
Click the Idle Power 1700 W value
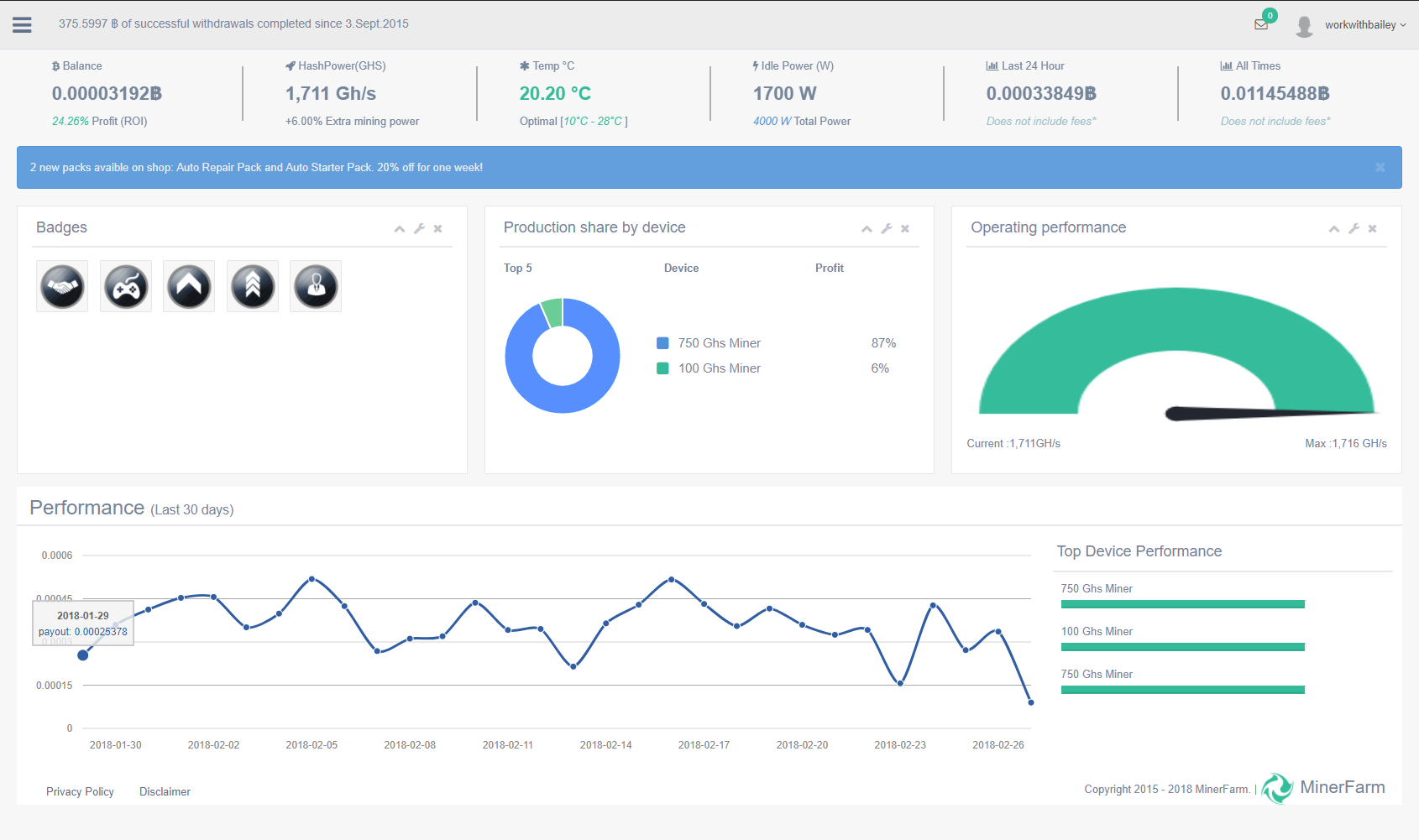tap(784, 94)
